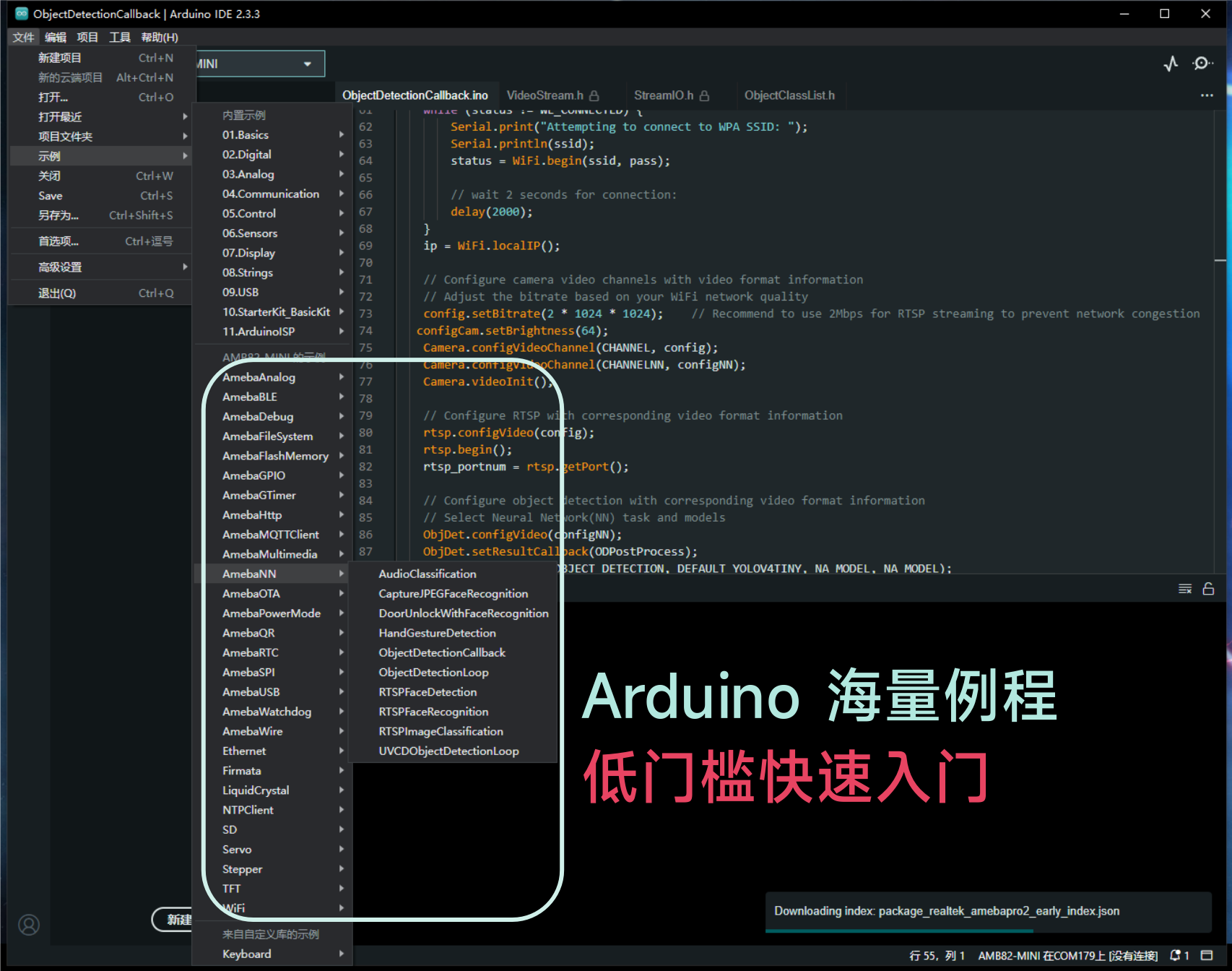
Task: Click the AMB82-MINI COM179 board status
Action: [1067, 955]
